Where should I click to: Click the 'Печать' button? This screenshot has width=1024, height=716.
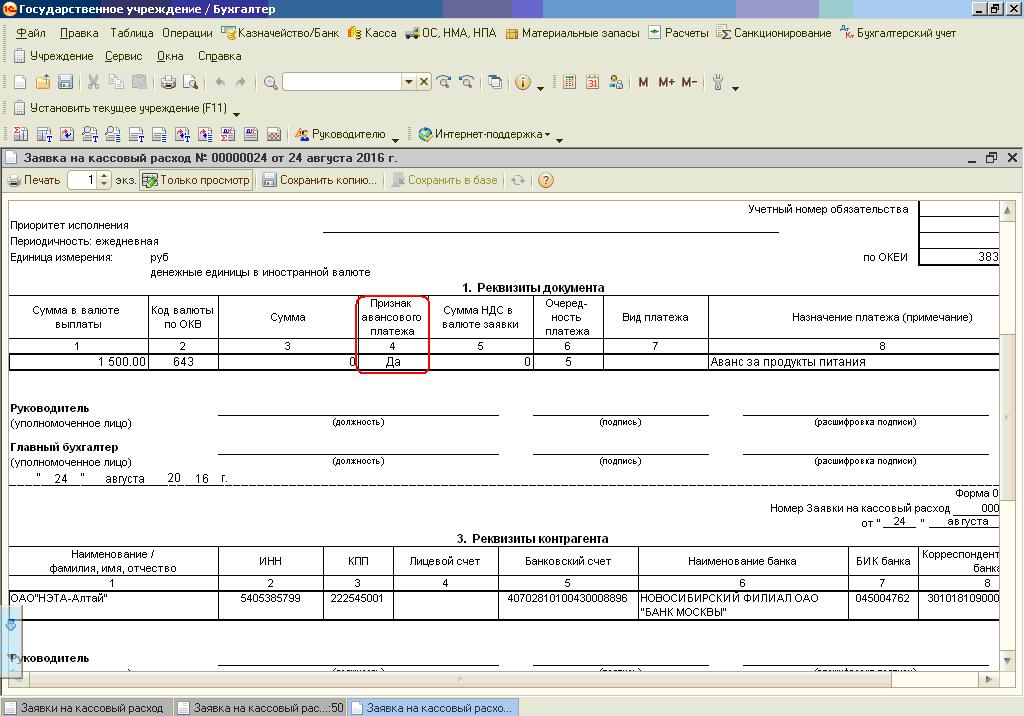[34, 181]
